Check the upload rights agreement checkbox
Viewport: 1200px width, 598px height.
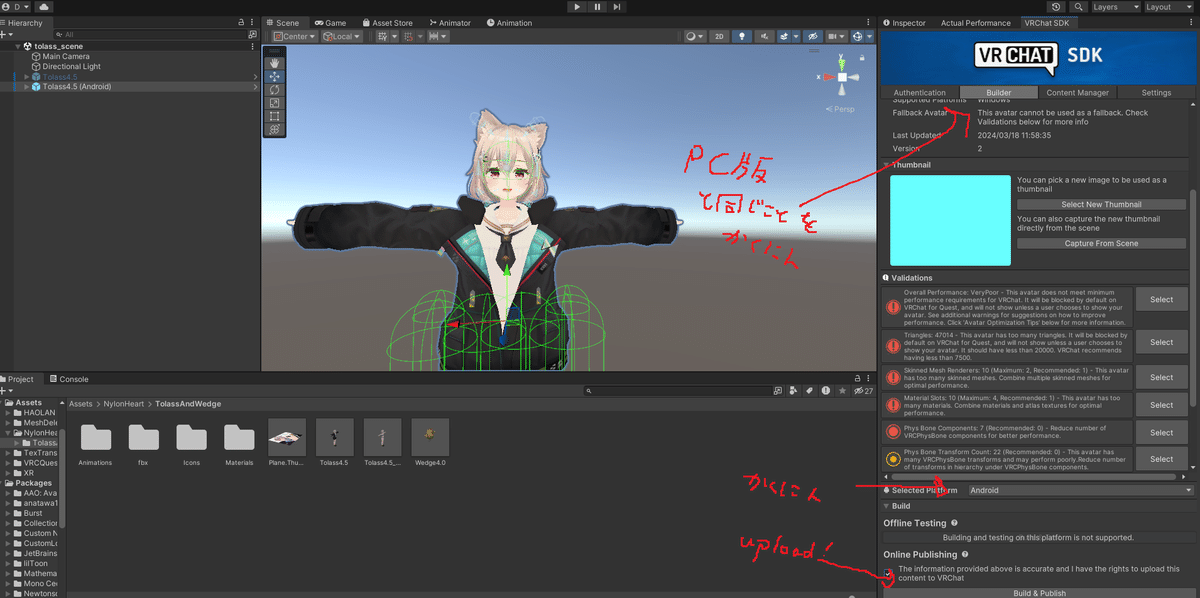[888, 573]
